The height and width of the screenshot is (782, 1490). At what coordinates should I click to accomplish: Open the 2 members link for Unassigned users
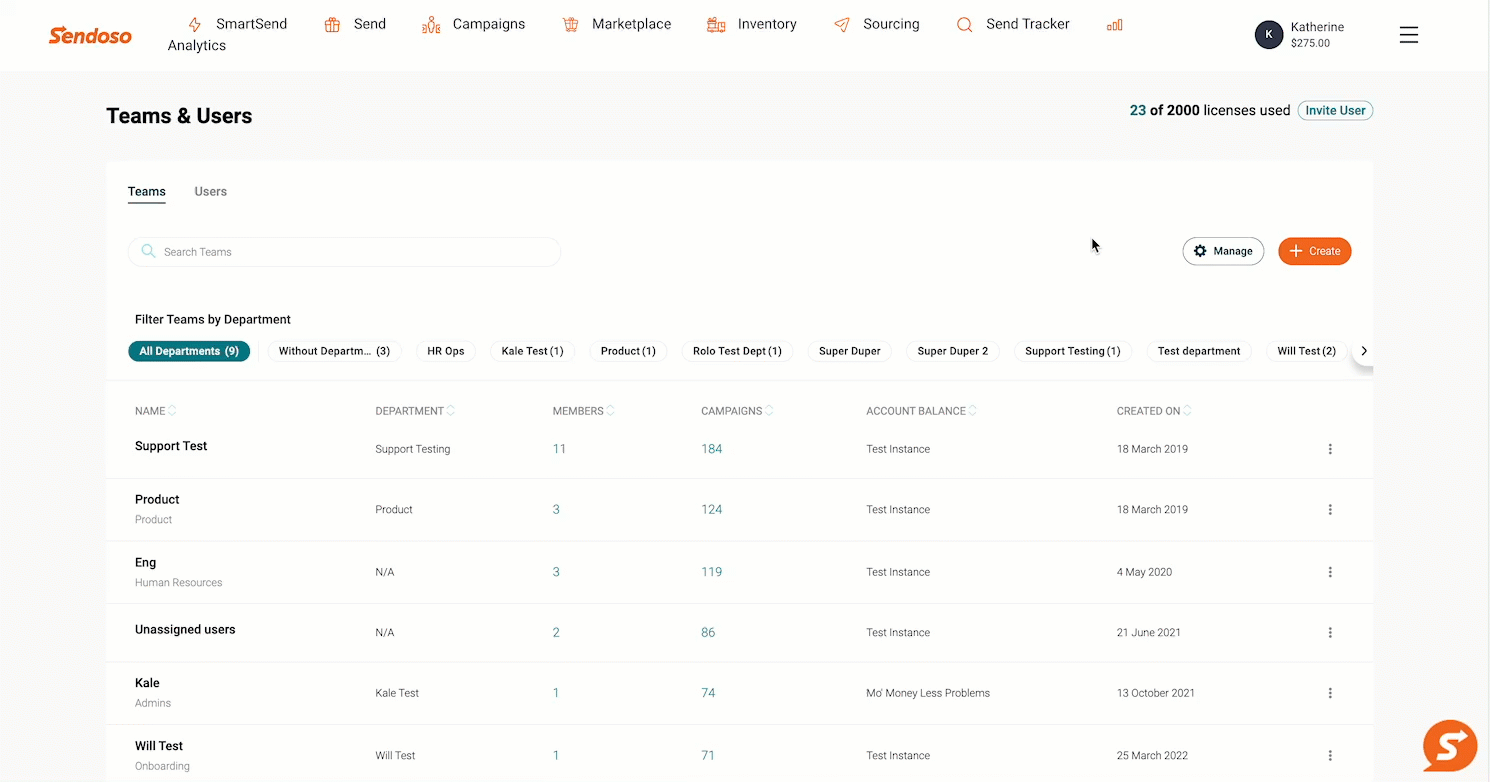coord(556,633)
